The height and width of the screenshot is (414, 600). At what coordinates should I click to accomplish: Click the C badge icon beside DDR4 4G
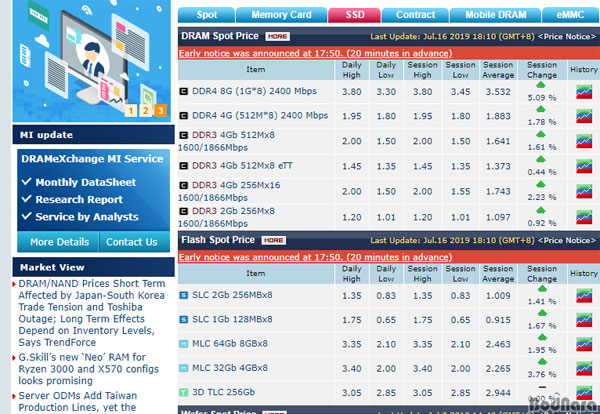(184, 116)
